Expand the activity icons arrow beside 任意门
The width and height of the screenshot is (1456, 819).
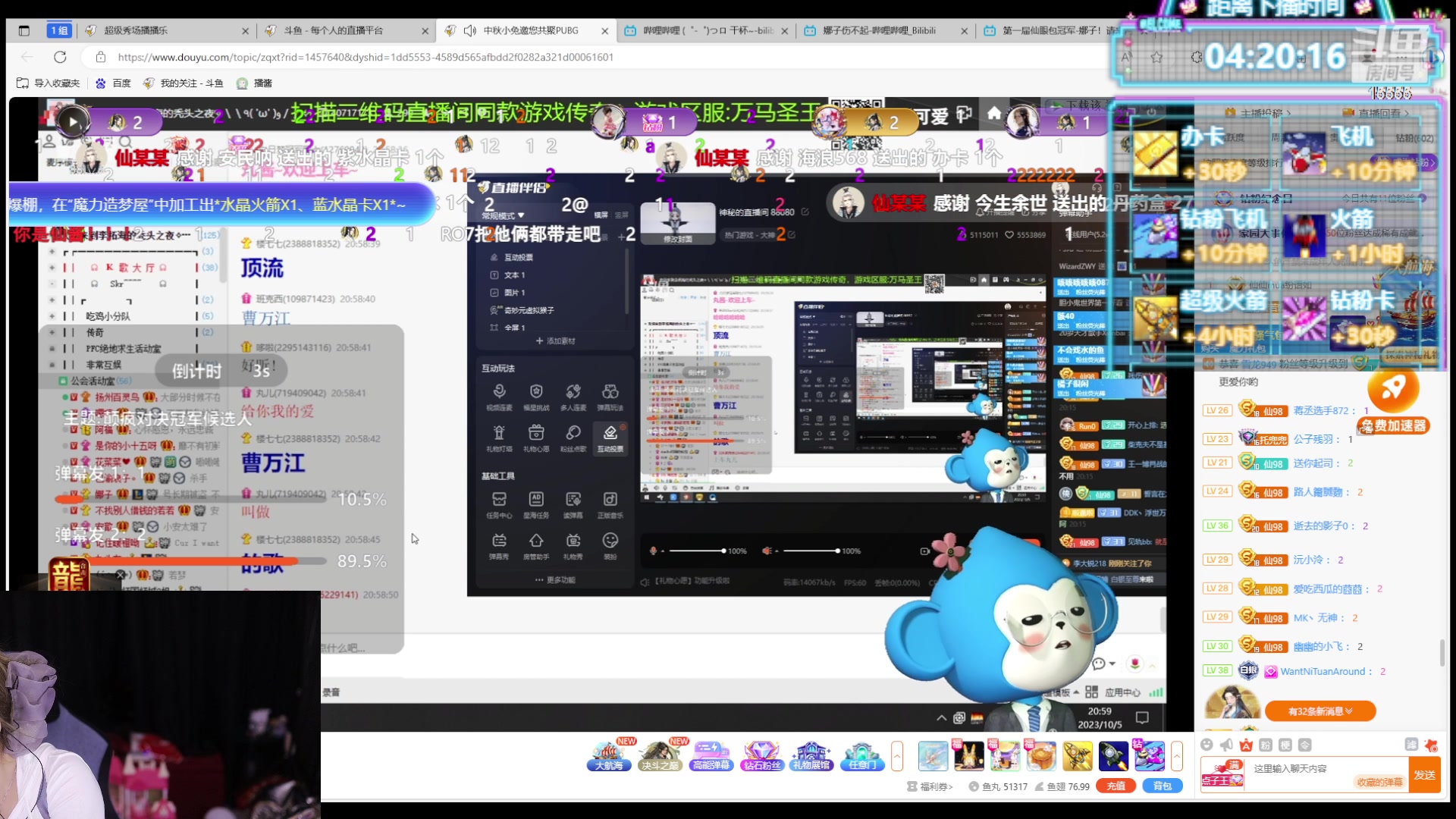(x=897, y=755)
